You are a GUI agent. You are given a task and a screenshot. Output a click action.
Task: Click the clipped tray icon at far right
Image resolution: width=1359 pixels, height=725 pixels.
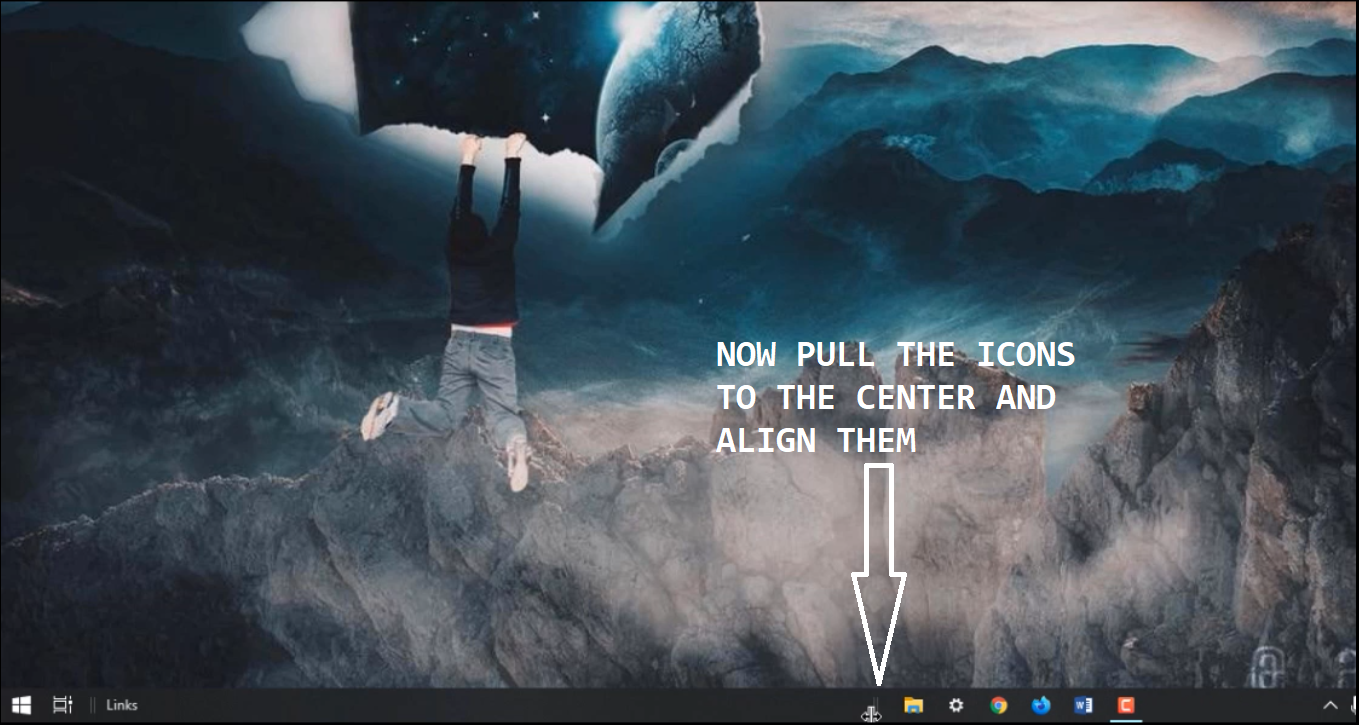pyautogui.click(x=1353, y=705)
